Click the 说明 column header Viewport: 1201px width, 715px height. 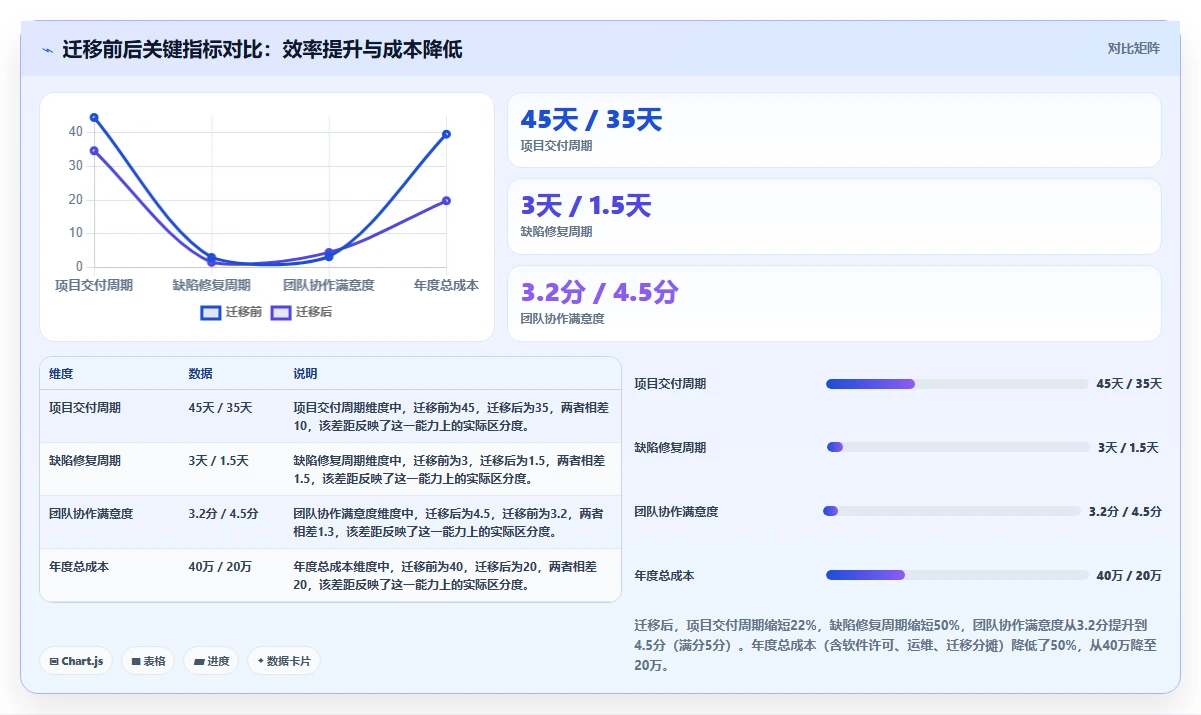click(305, 374)
